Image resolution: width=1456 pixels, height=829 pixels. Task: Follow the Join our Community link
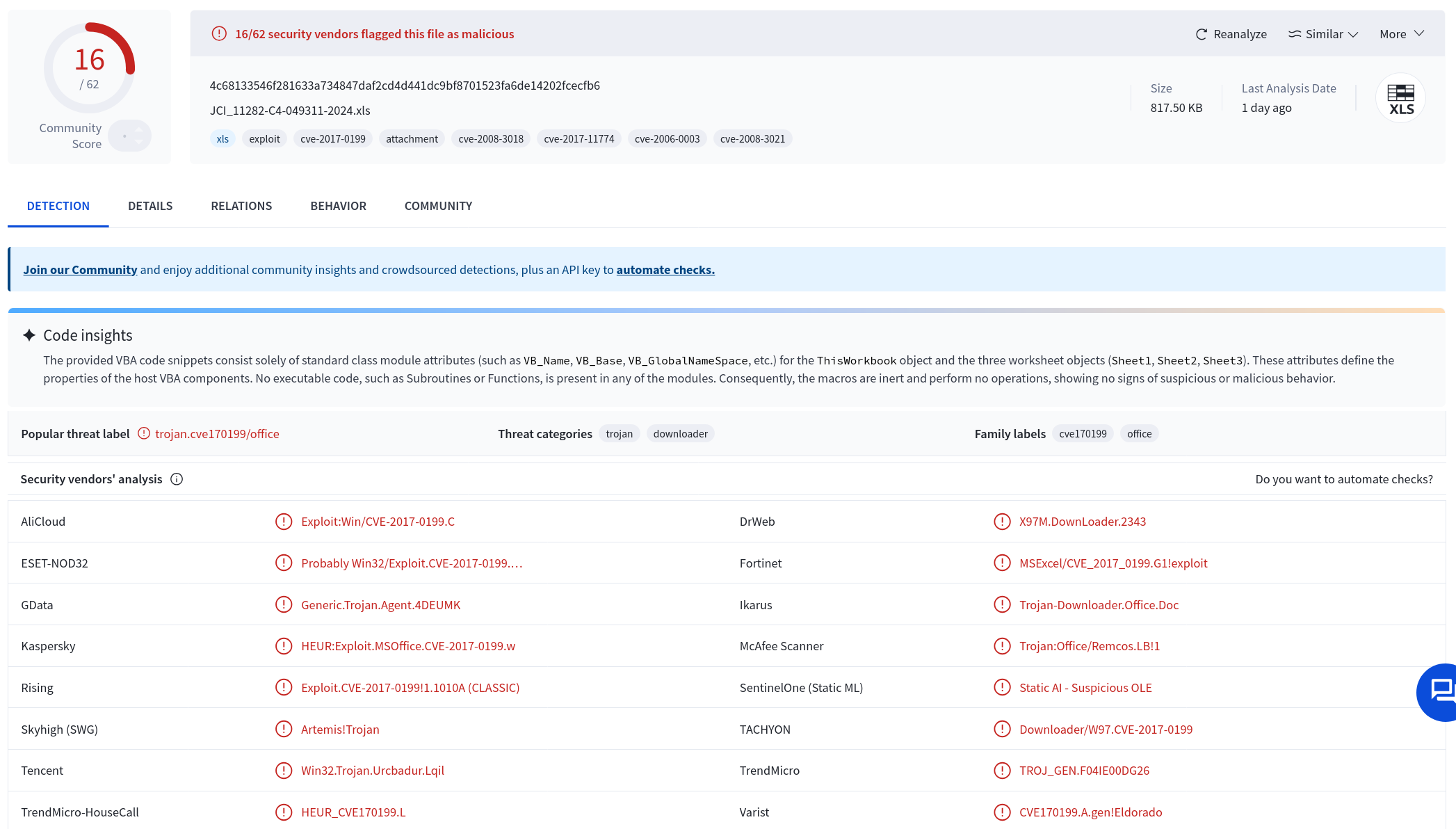pos(80,270)
